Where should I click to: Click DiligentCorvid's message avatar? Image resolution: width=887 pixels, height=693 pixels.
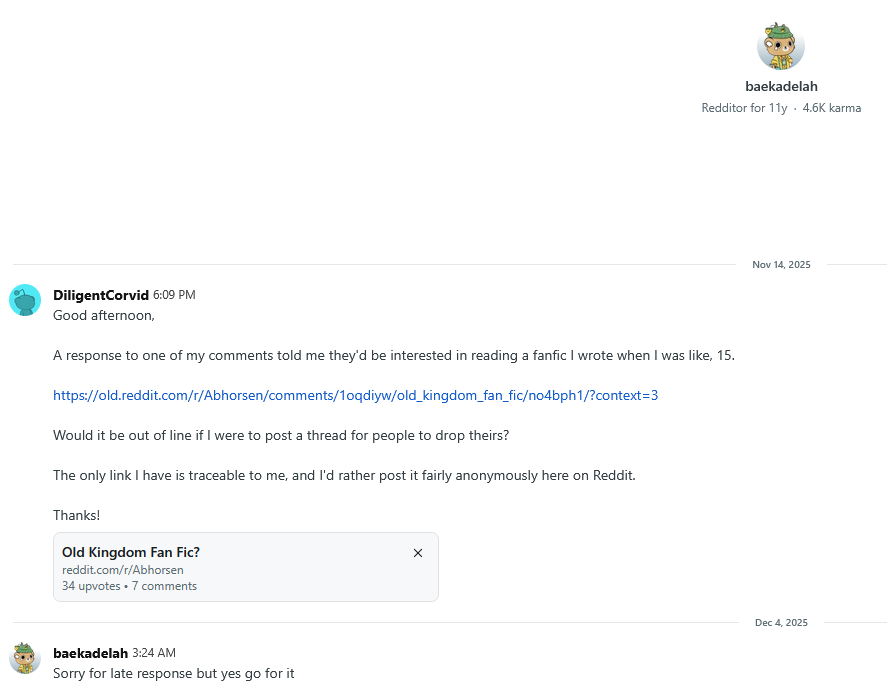pyautogui.click(x=25, y=299)
